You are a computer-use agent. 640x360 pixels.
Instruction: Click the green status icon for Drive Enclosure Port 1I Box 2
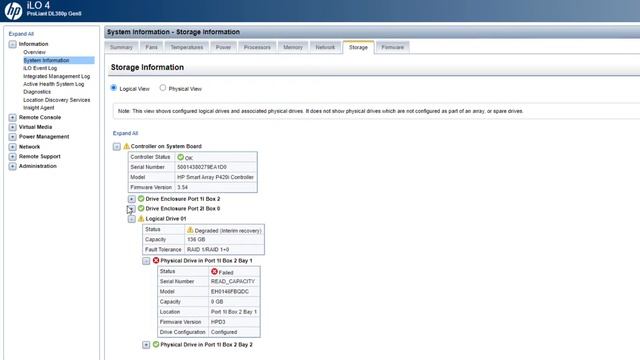(x=141, y=198)
